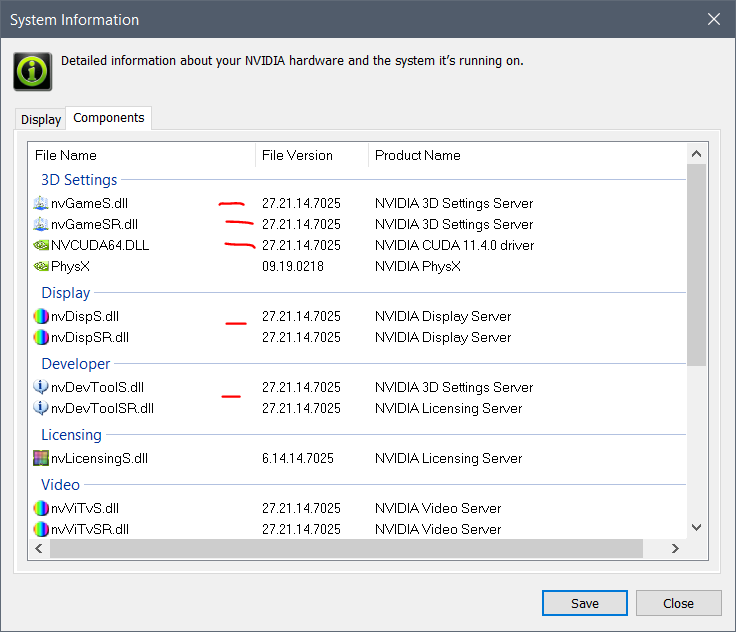Viewport: 736px width, 632px height.
Task: Click PhysX version 09.19.0218
Action: click(x=293, y=266)
